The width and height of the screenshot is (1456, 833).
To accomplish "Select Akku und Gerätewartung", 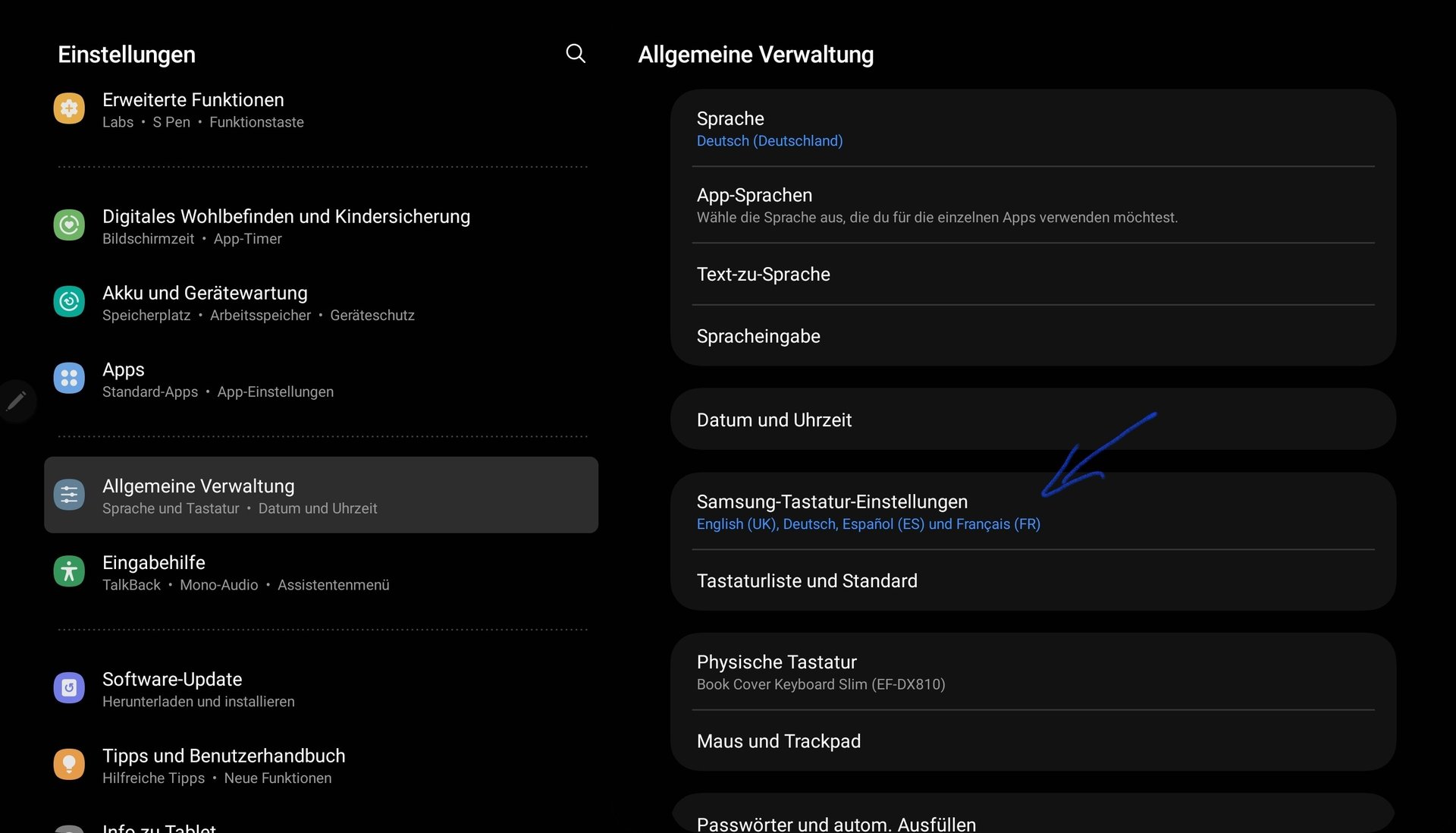I will pyautogui.click(x=322, y=303).
